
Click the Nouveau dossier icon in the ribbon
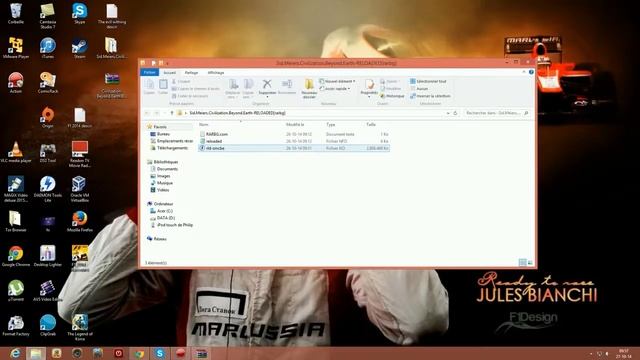tap(309, 88)
